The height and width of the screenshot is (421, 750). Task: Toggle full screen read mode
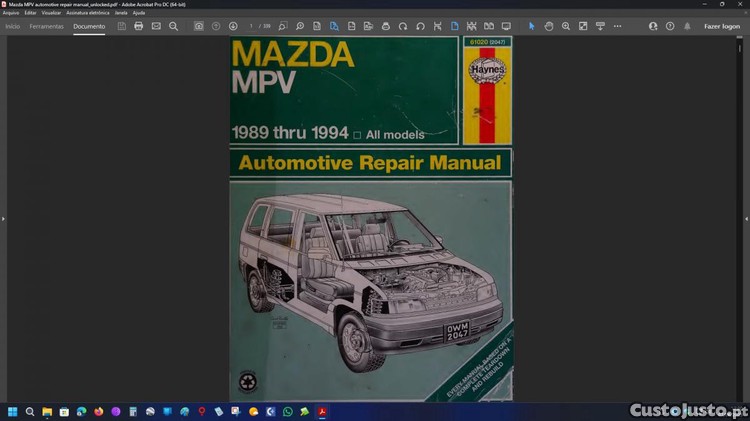pos(506,26)
